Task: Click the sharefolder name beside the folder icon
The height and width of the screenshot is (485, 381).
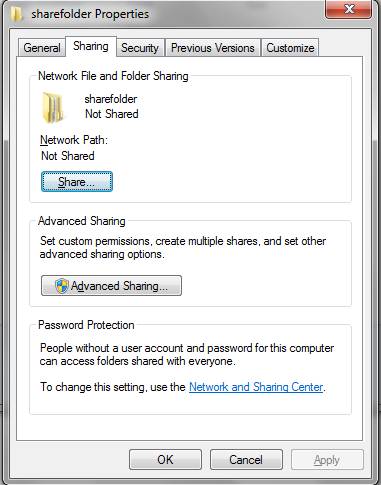Action: point(111,99)
